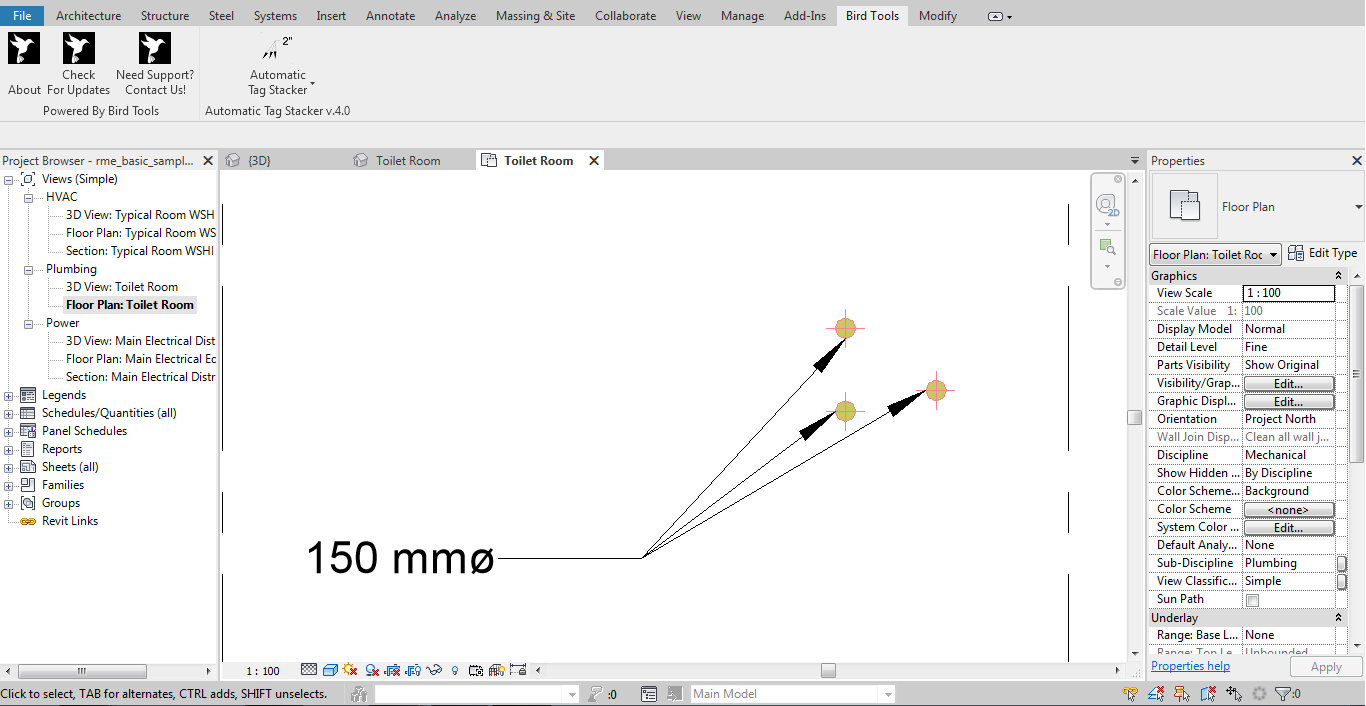Image resolution: width=1366 pixels, height=706 pixels.
Task: Open the Systems ribbon tab
Action: [275, 16]
